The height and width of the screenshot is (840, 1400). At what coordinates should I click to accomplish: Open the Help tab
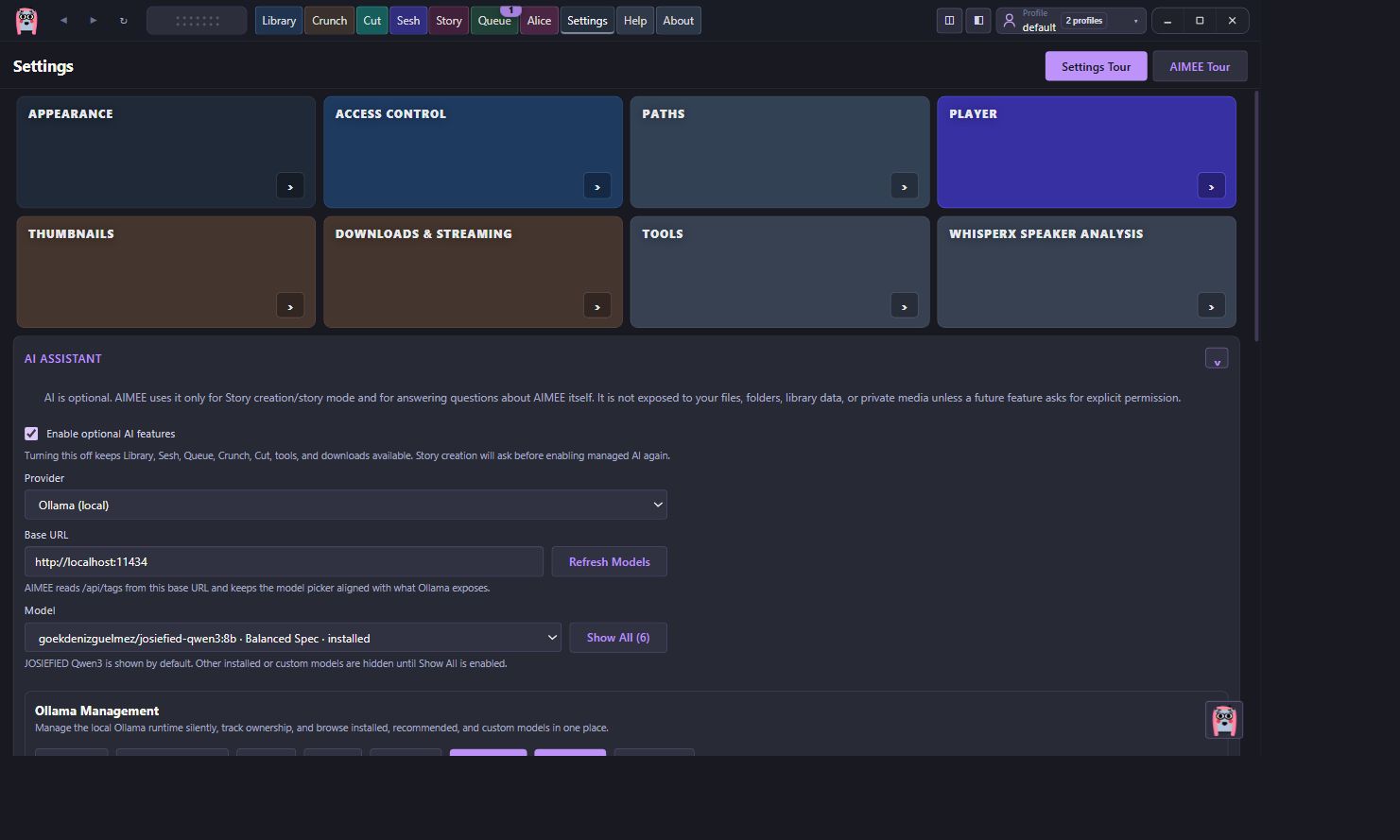635,21
